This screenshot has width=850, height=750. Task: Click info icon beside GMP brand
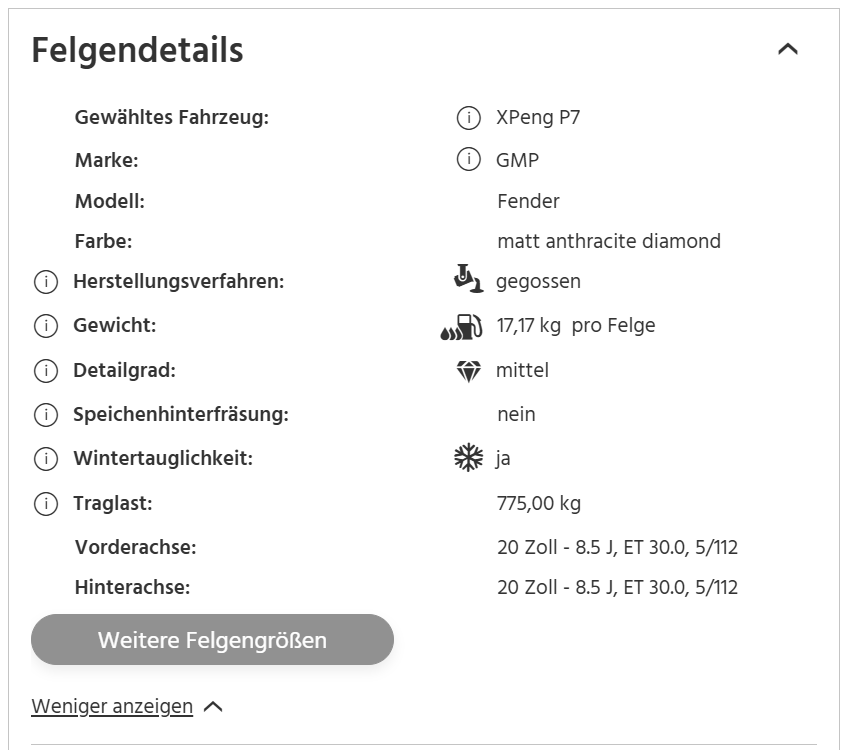point(468,159)
